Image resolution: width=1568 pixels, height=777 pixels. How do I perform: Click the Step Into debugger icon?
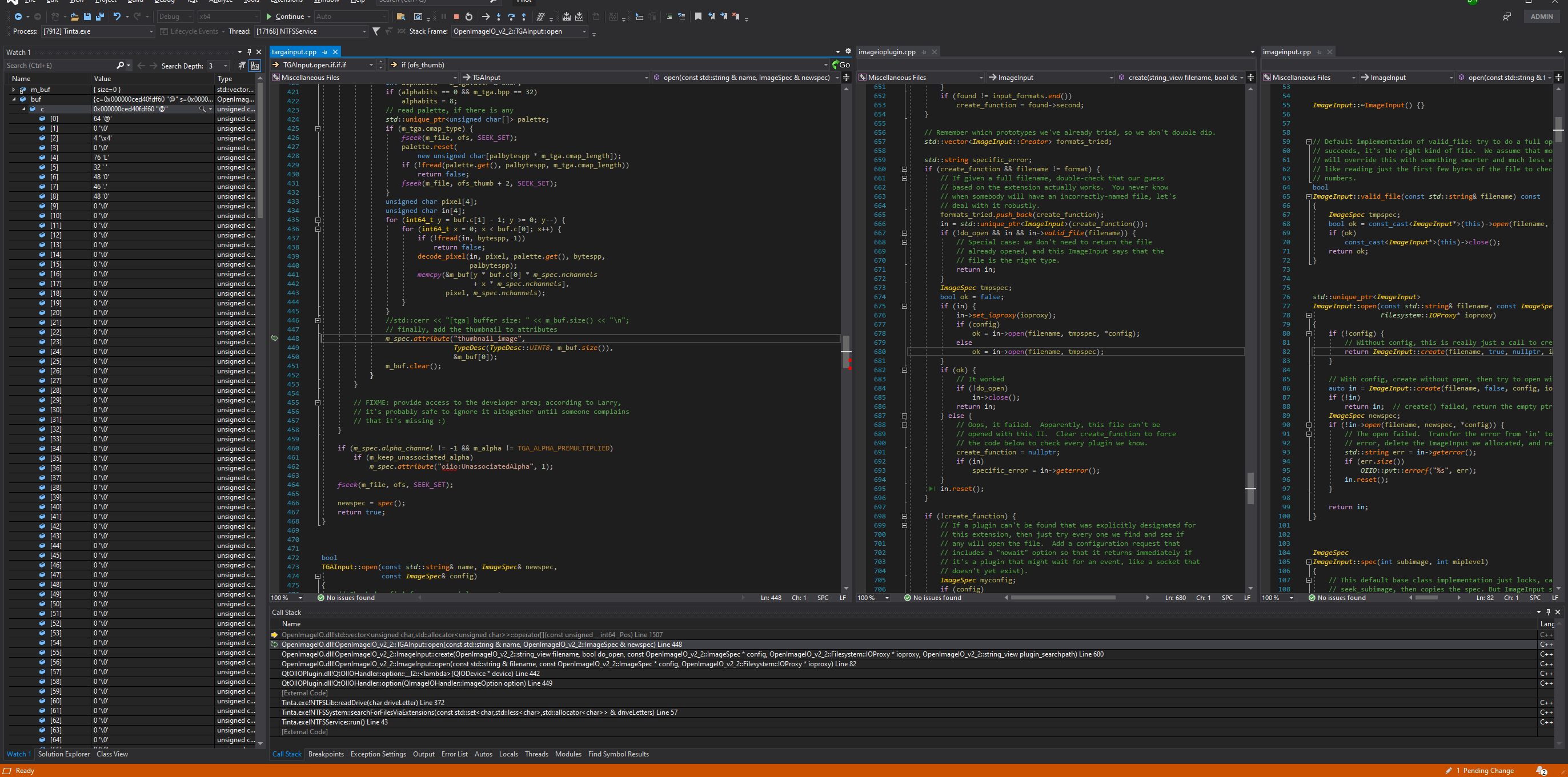[499, 17]
